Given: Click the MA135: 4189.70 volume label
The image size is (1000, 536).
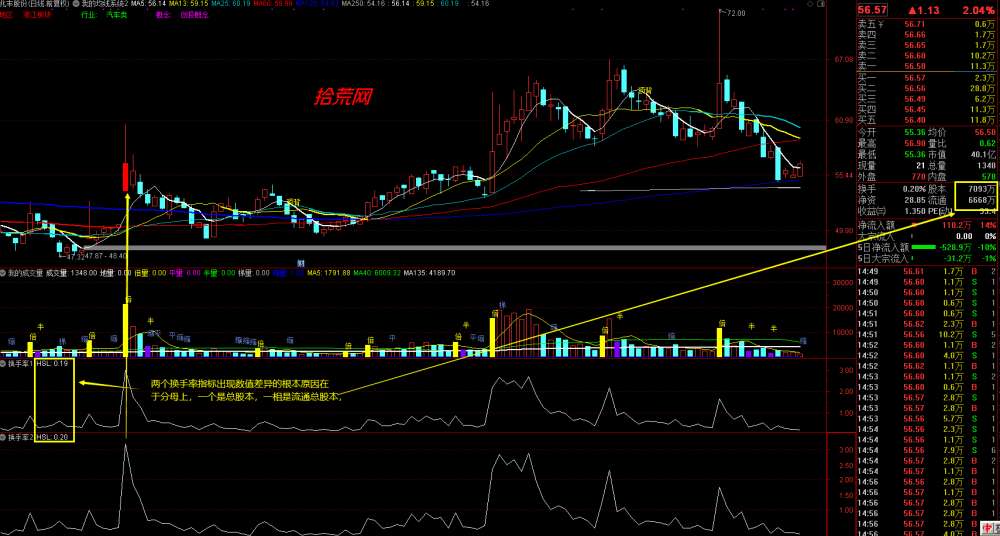Looking at the screenshot, I should tap(429, 272).
